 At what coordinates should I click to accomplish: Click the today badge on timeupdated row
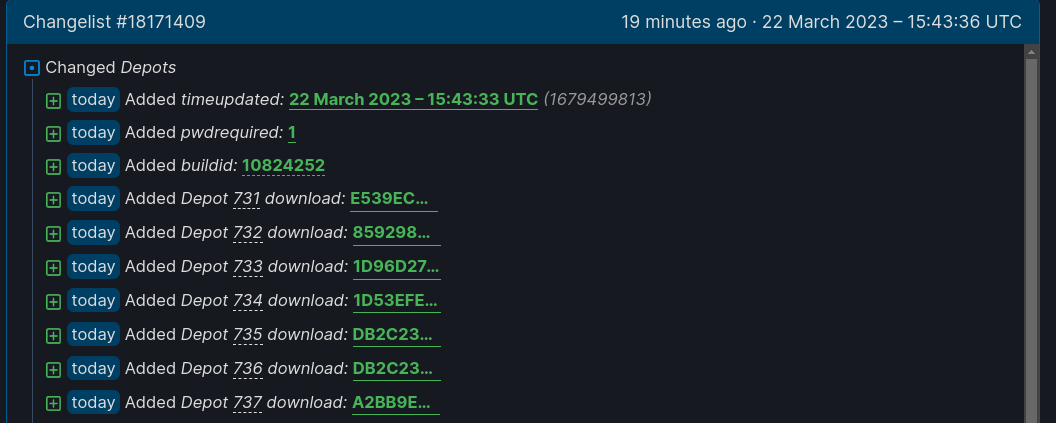point(93,99)
